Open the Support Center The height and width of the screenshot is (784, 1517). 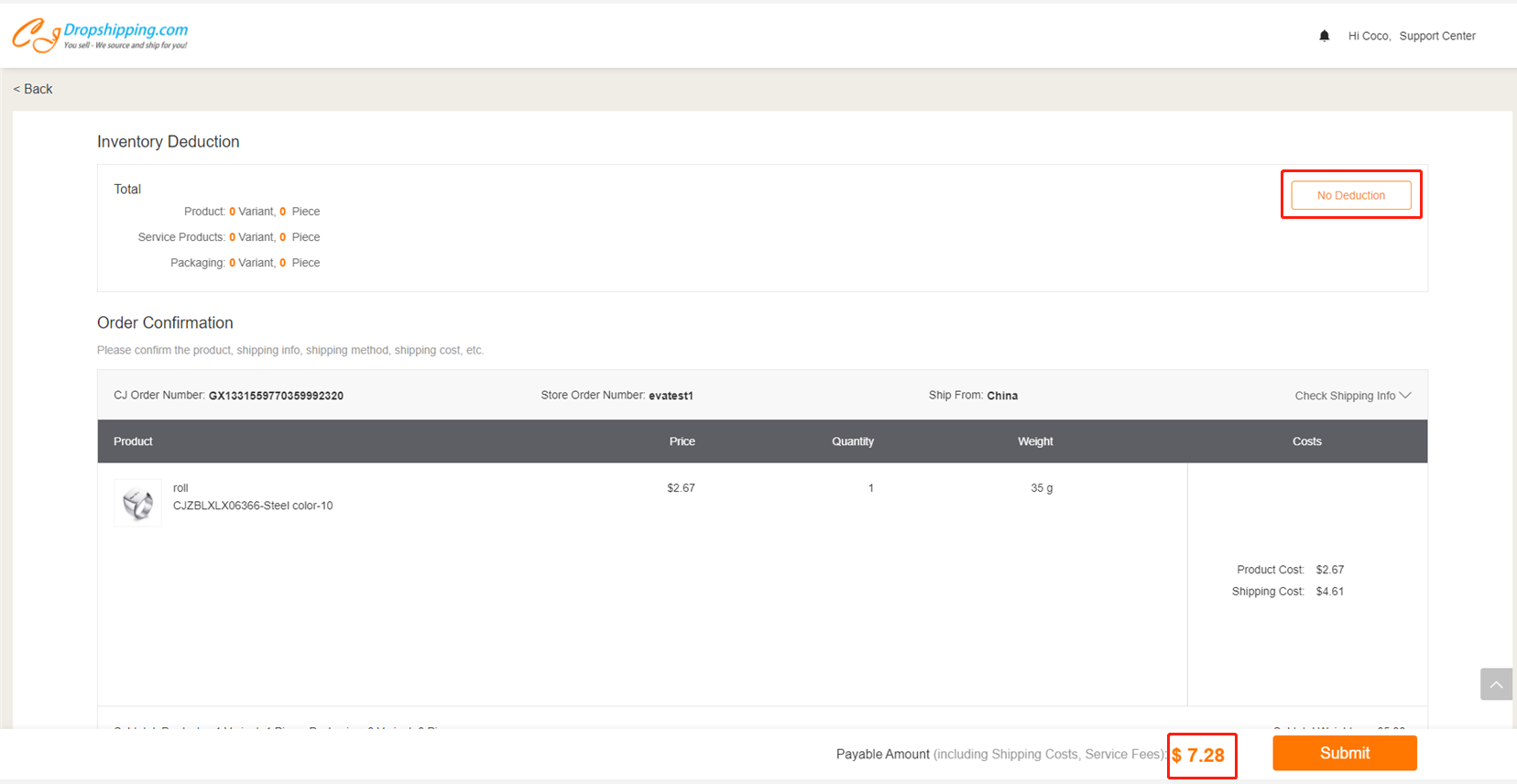click(x=1436, y=36)
